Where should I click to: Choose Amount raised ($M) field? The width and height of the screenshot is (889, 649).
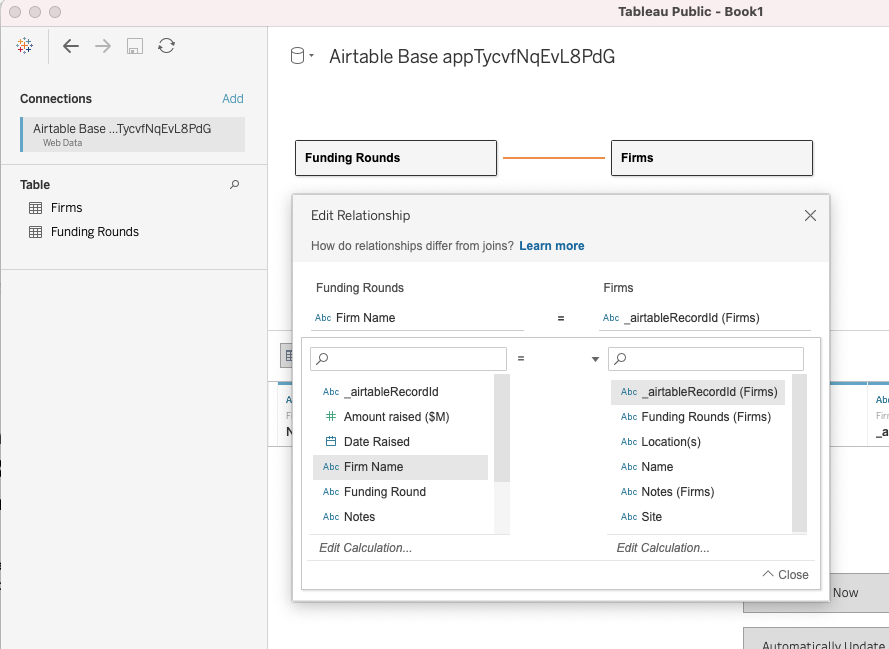coord(400,417)
